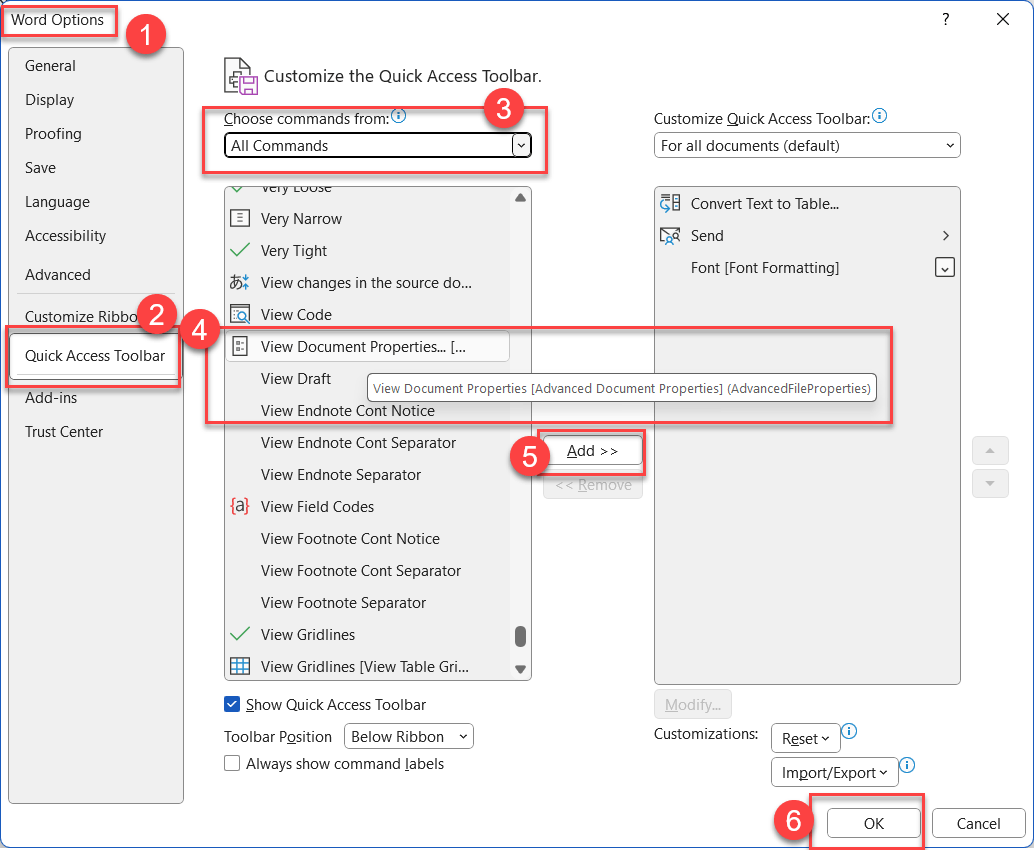Image resolution: width=1034 pixels, height=850 pixels.
Task: Expand the Send submenu arrow
Action: tap(946, 235)
